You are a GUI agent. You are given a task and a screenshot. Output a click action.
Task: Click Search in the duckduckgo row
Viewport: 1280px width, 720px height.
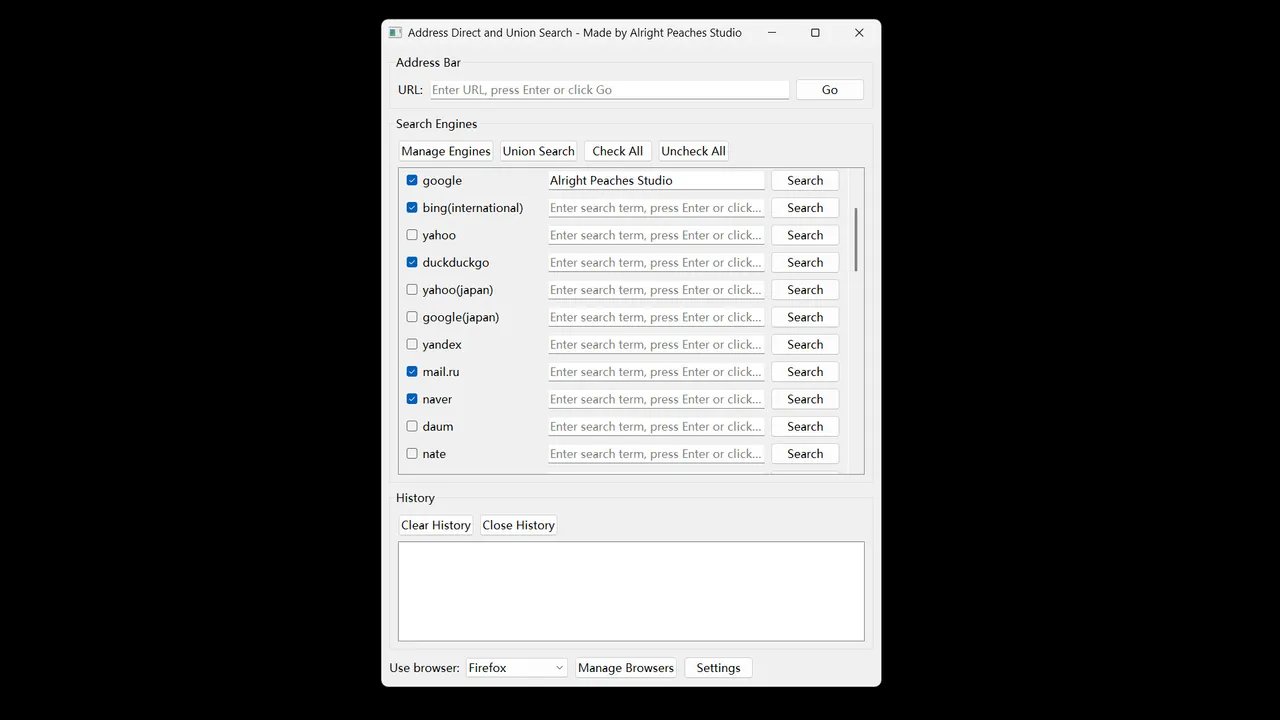[x=805, y=263]
